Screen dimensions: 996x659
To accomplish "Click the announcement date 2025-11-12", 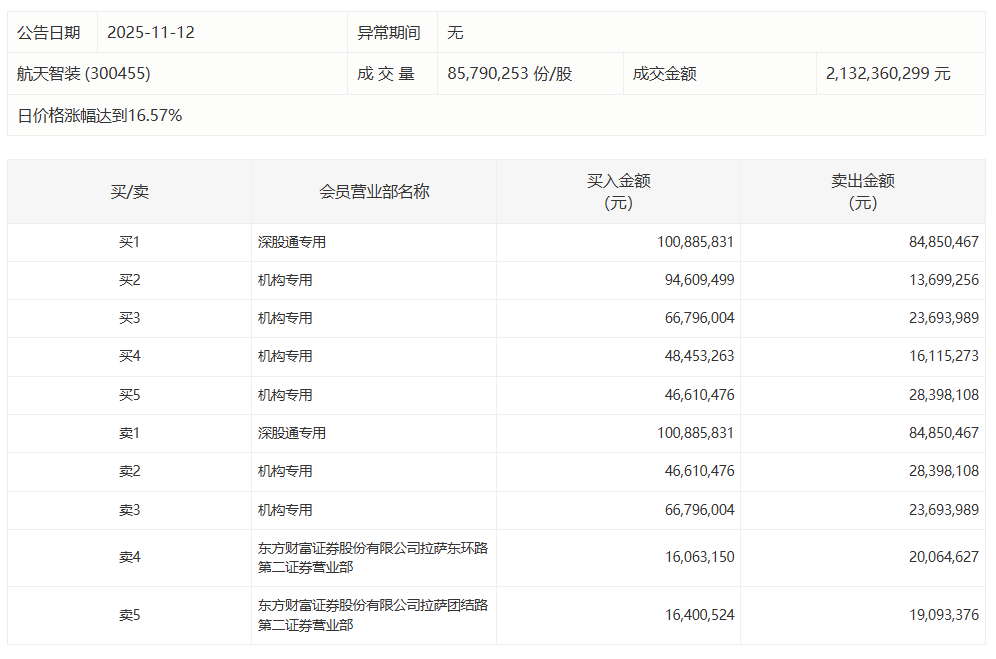I will [151, 33].
